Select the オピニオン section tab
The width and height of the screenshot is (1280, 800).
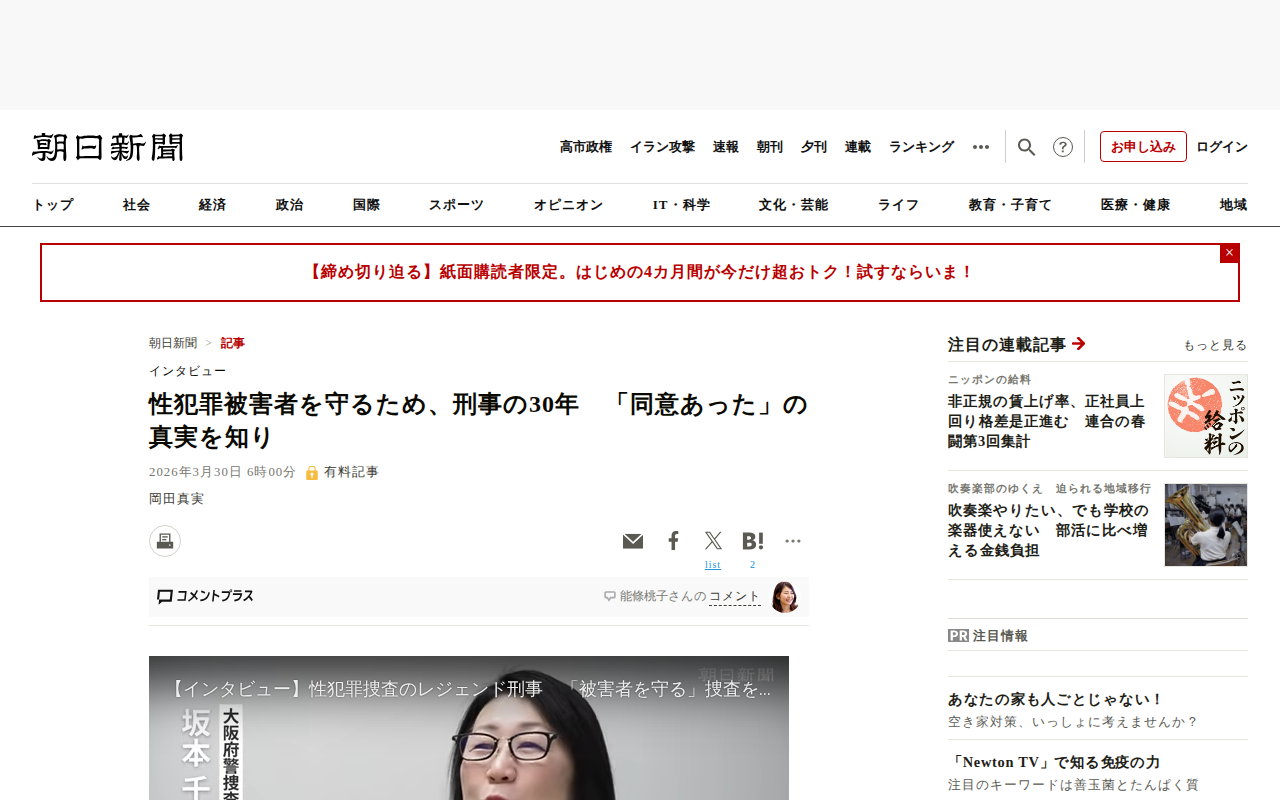click(569, 205)
